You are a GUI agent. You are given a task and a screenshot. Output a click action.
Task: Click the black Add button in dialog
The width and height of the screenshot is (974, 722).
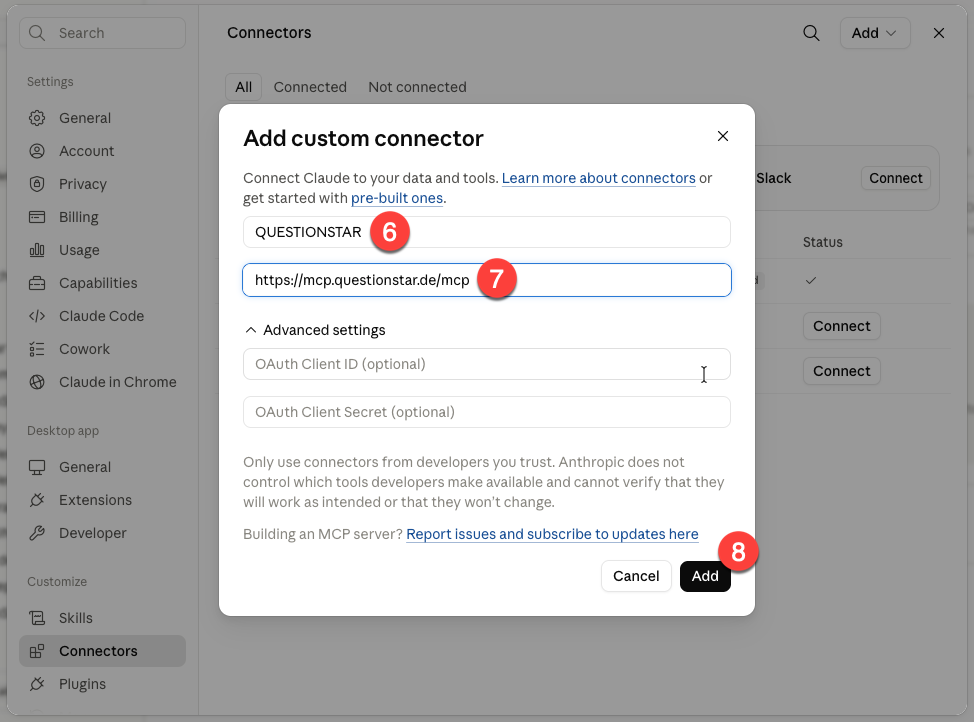tap(705, 576)
